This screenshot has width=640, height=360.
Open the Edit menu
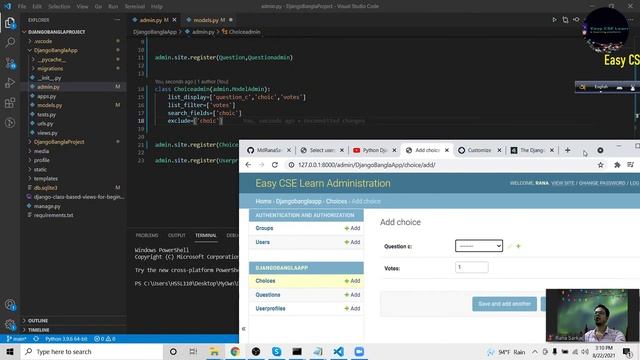pos(37,7)
